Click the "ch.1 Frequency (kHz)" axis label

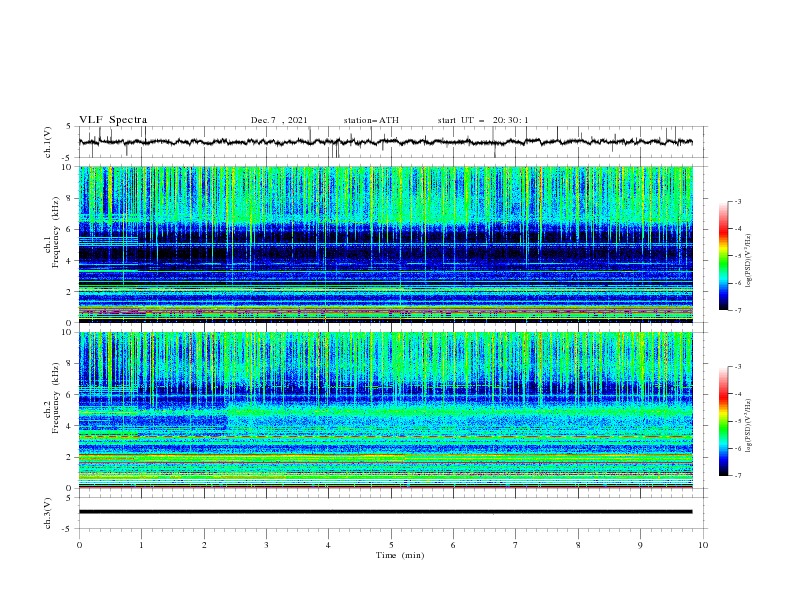point(52,244)
